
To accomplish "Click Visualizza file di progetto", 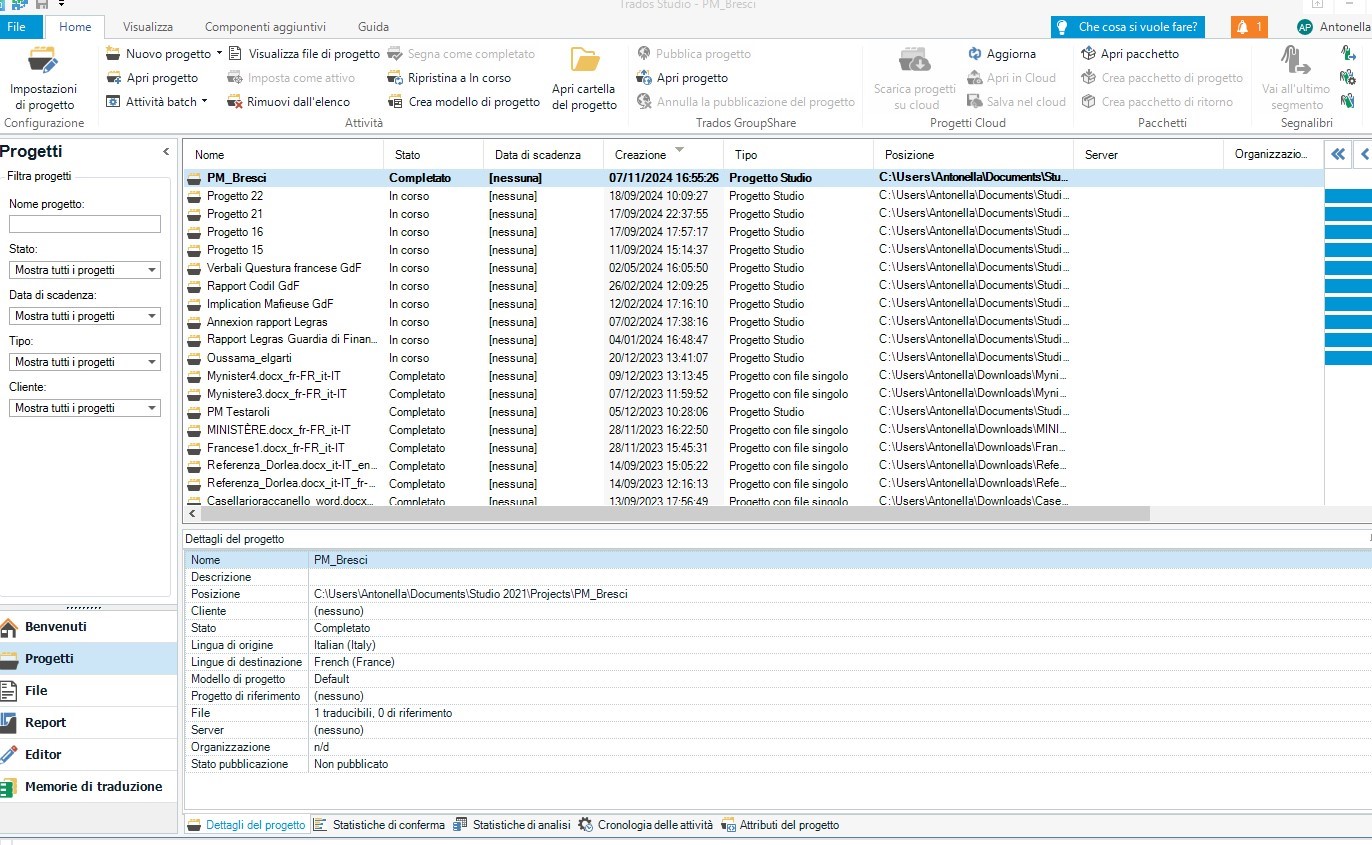I will (304, 54).
